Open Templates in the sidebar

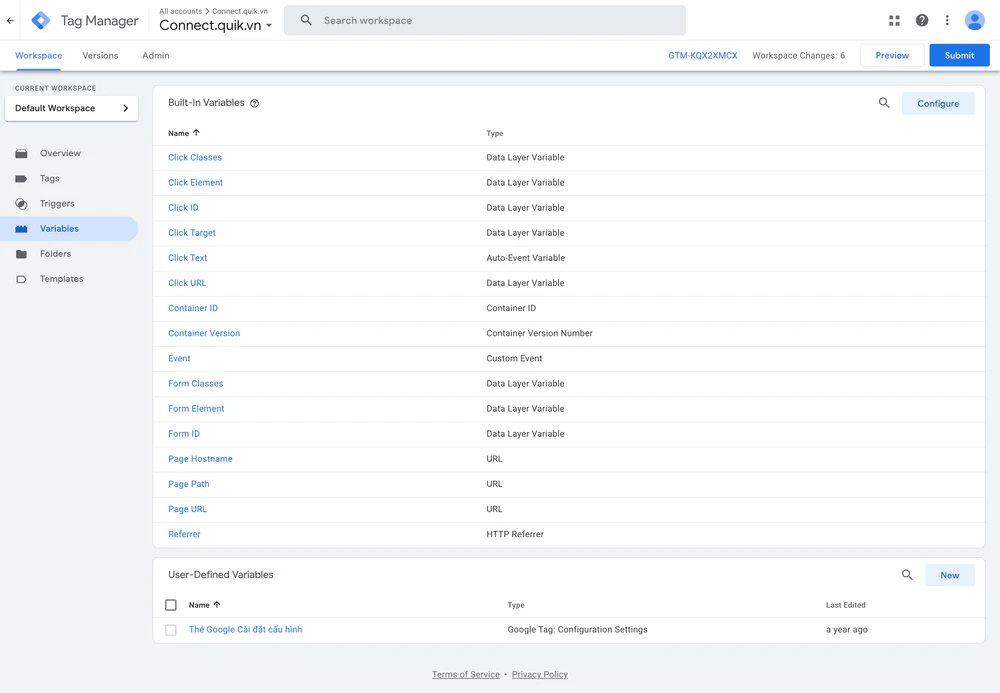pos(61,279)
